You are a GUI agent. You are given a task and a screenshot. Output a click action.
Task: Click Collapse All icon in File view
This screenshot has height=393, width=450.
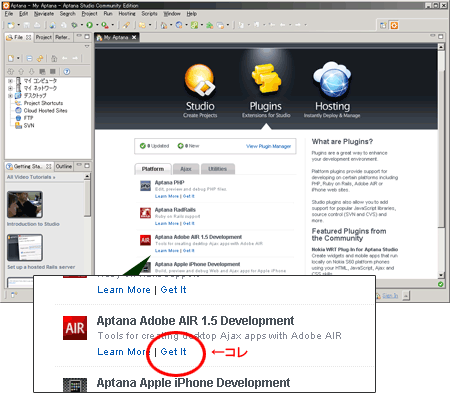(29, 59)
